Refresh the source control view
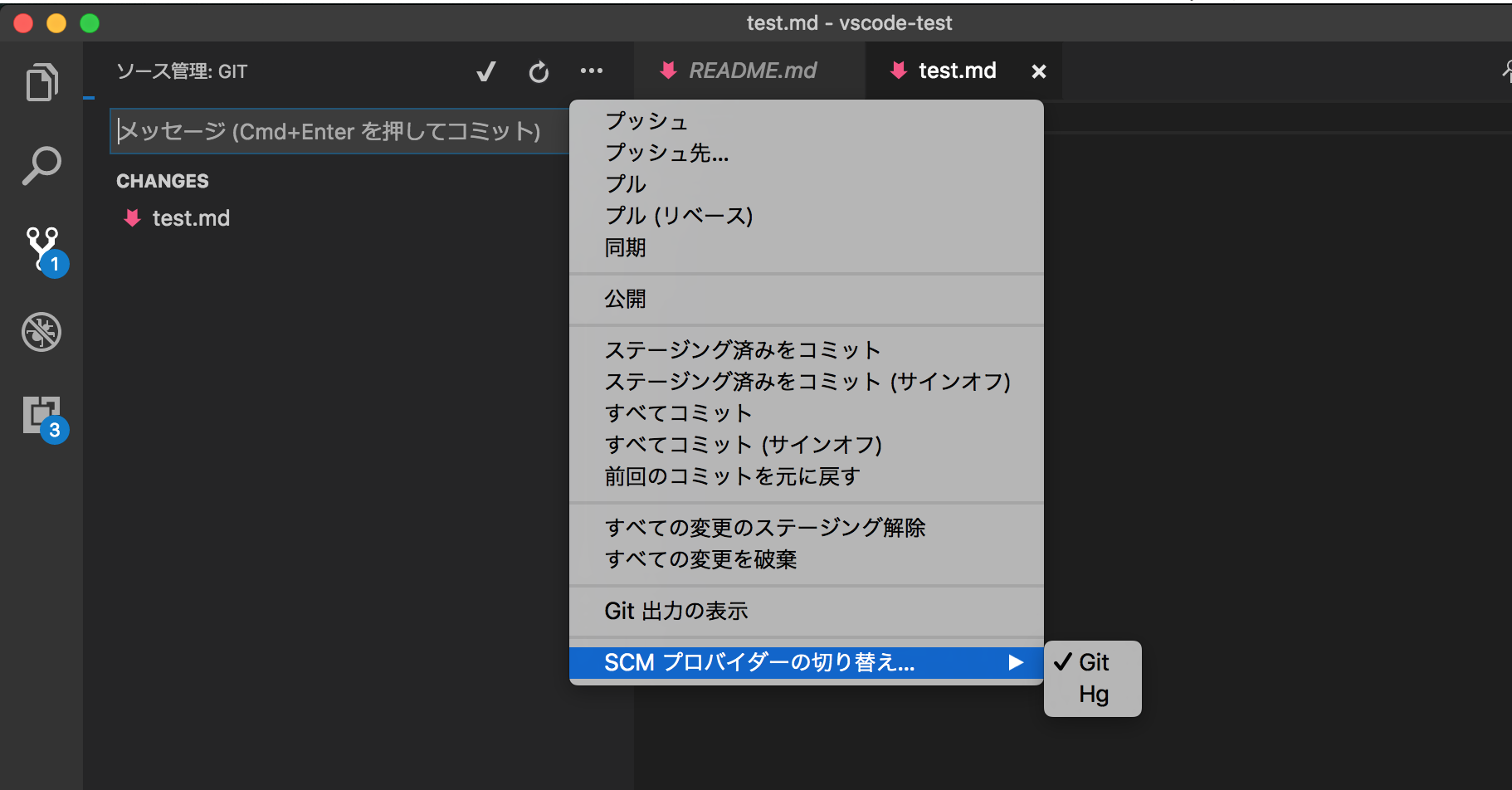This screenshot has width=1512, height=790. click(x=539, y=71)
